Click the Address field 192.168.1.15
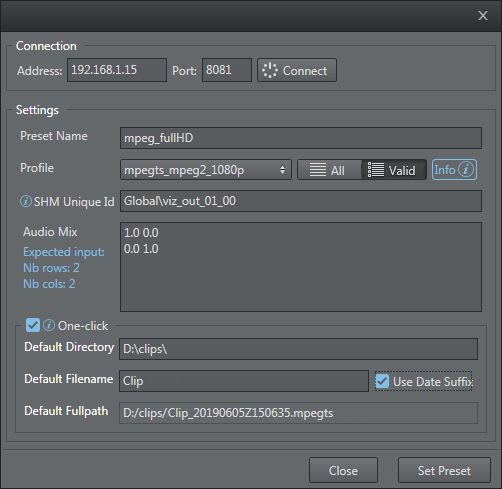 pos(117,70)
